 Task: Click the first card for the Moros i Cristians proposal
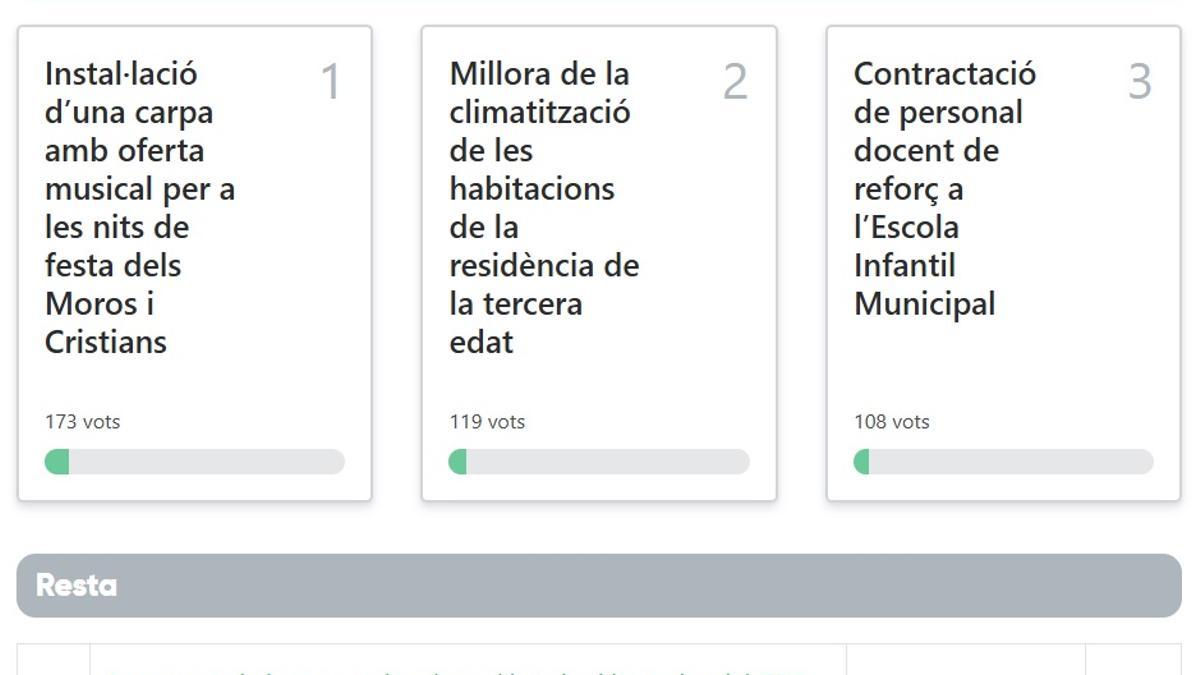point(195,260)
